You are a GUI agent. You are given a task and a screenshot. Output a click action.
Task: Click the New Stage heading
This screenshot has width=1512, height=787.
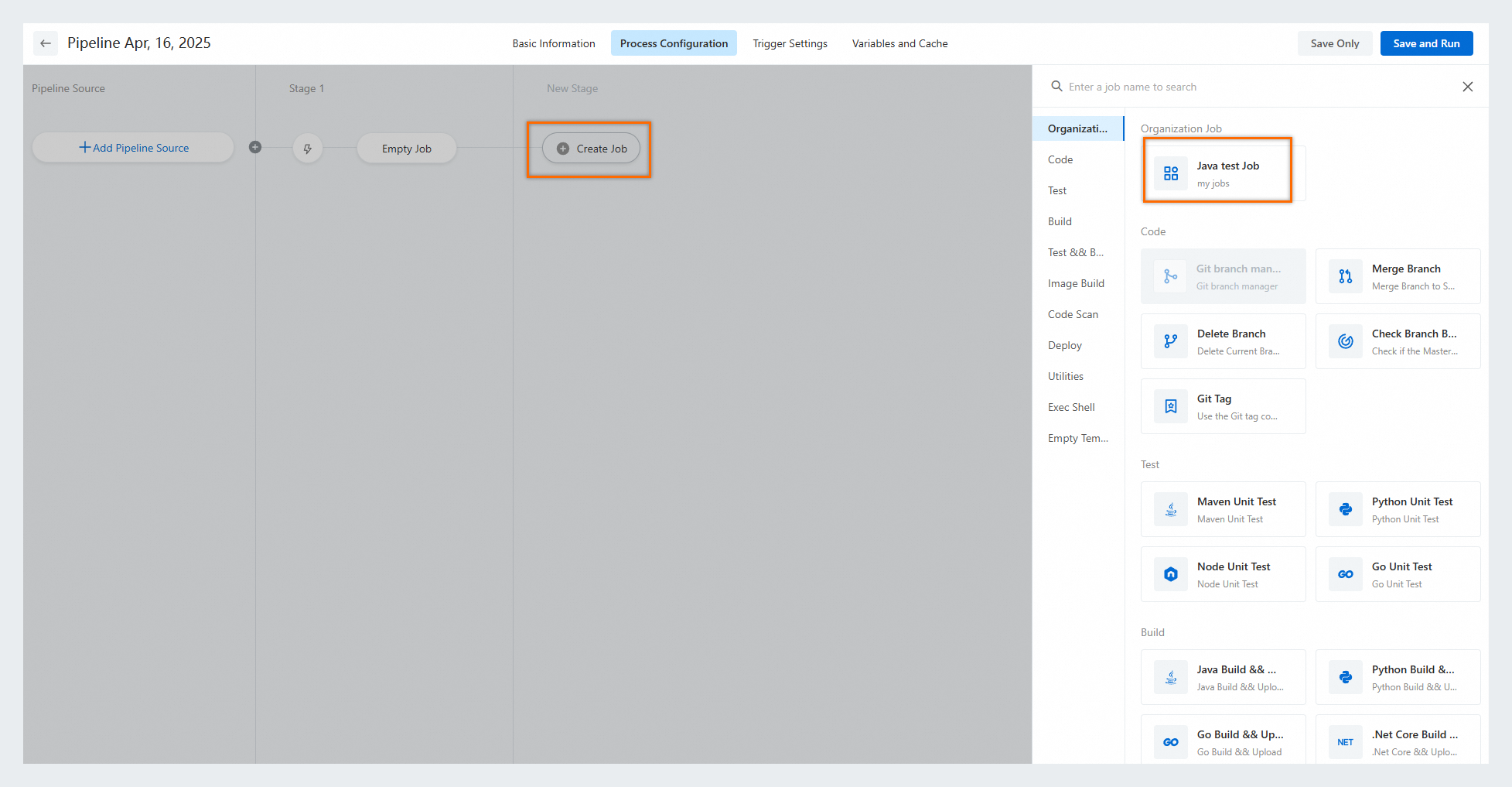coord(572,88)
